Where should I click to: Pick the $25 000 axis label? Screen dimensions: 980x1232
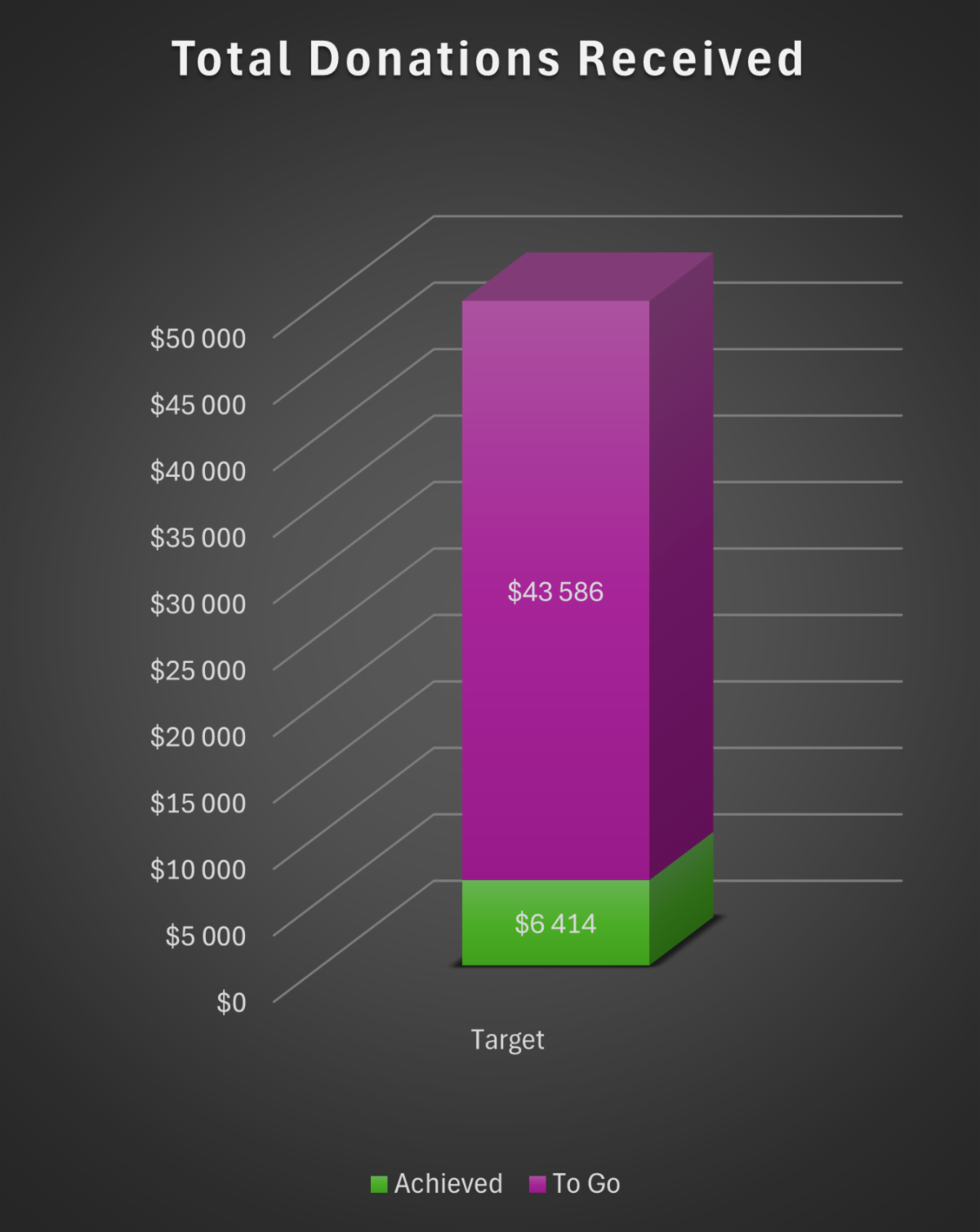tap(198, 670)
